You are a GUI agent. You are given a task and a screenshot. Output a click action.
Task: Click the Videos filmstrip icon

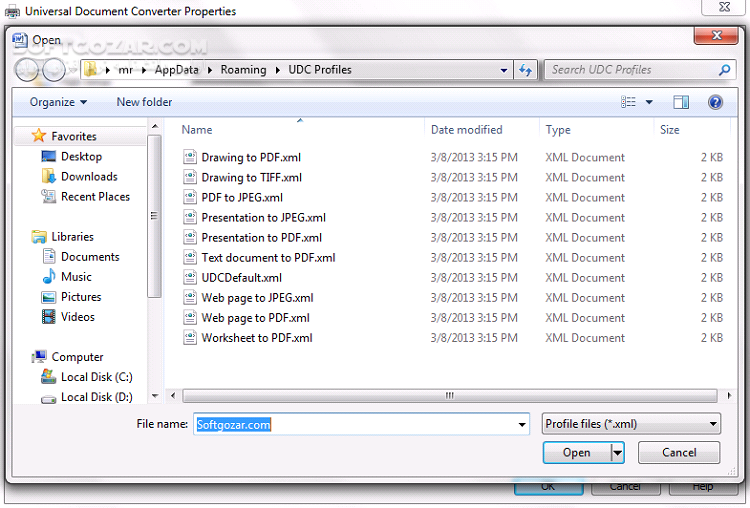48,317
